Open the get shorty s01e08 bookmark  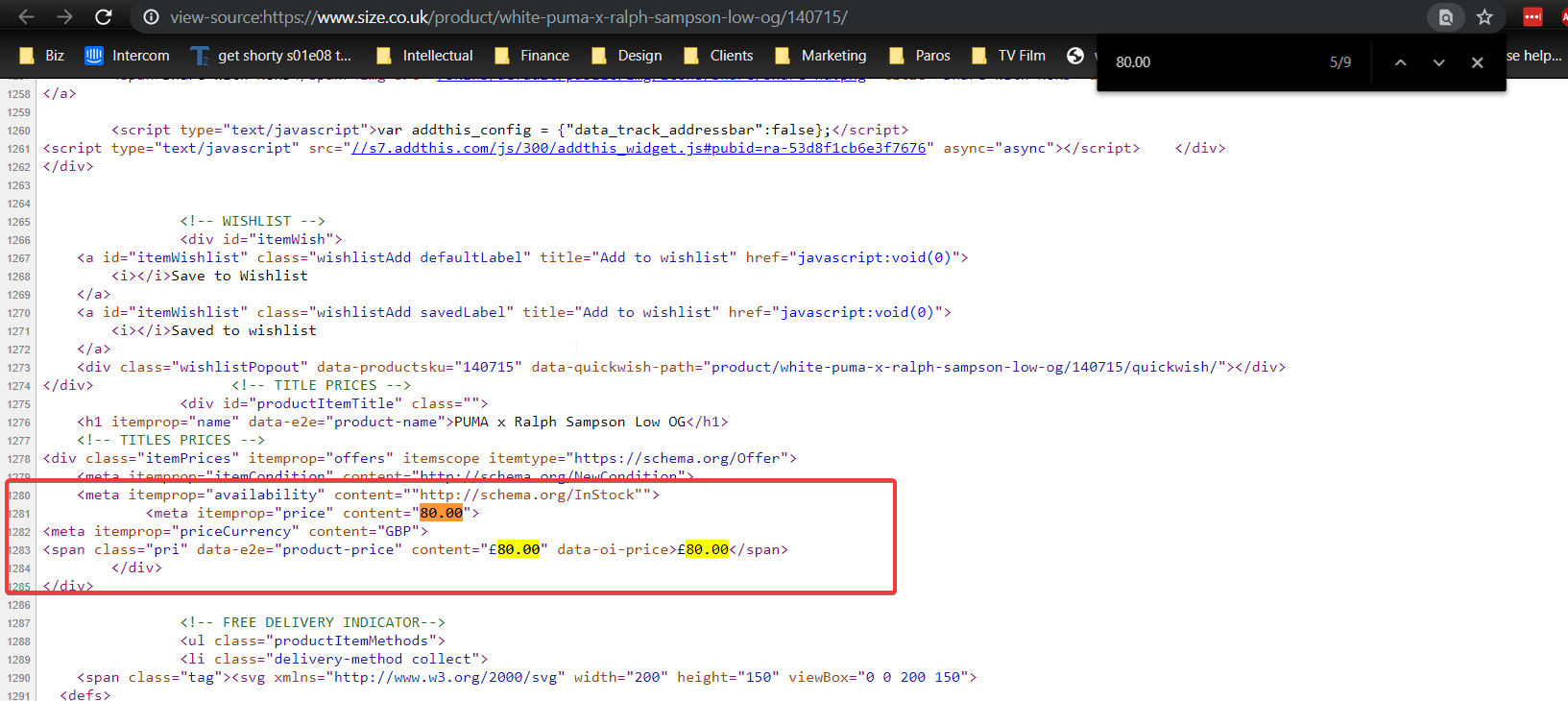tap(272, 56)
